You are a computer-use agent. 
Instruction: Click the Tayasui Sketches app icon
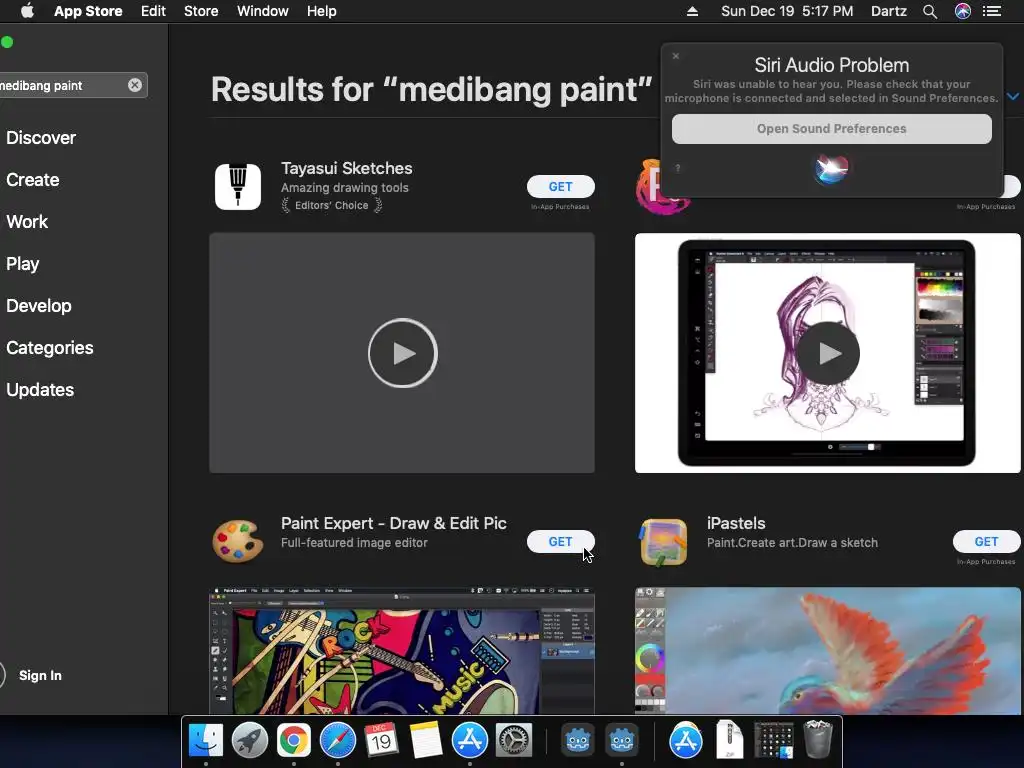238,186
